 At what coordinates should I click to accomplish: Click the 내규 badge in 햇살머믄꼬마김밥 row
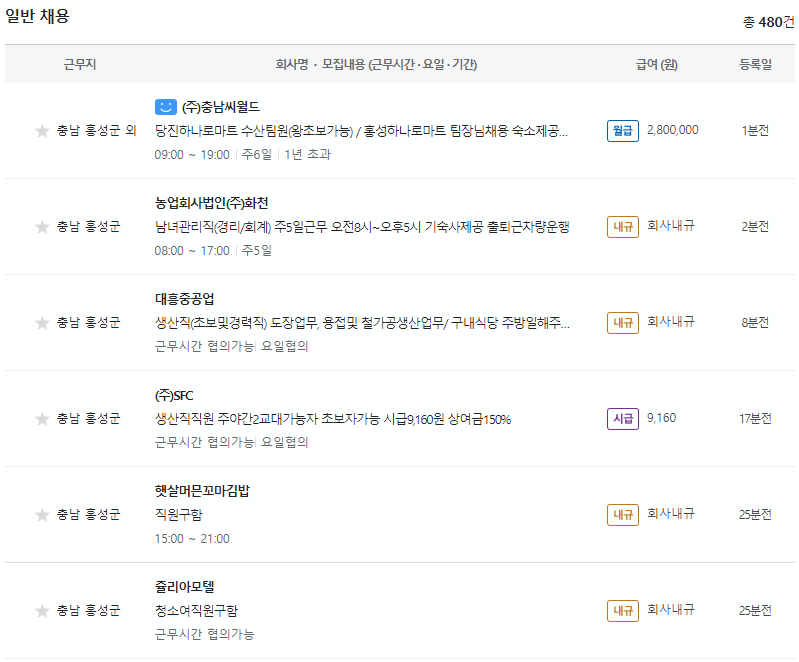(623, 515)
